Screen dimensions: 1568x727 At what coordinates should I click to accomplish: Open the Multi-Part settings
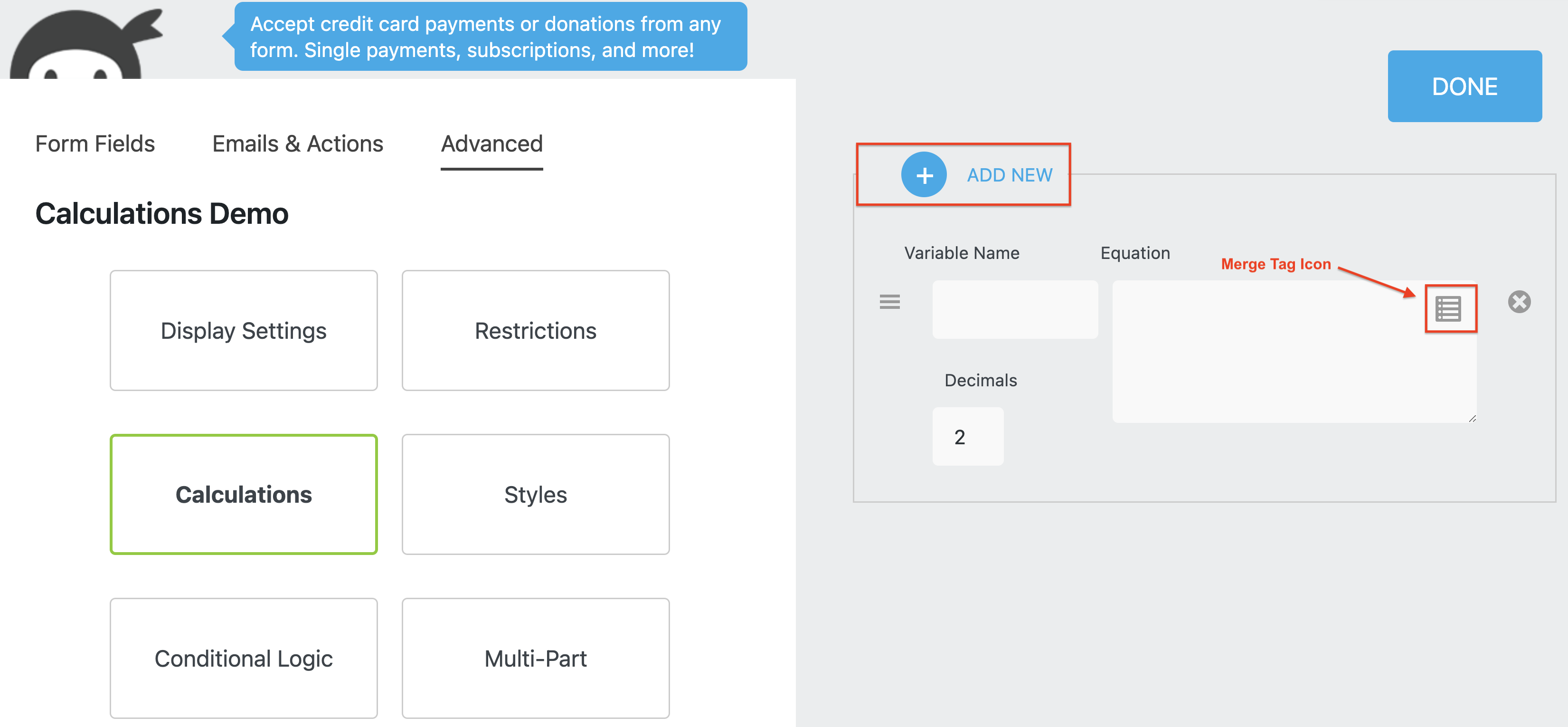pos(535,658)
